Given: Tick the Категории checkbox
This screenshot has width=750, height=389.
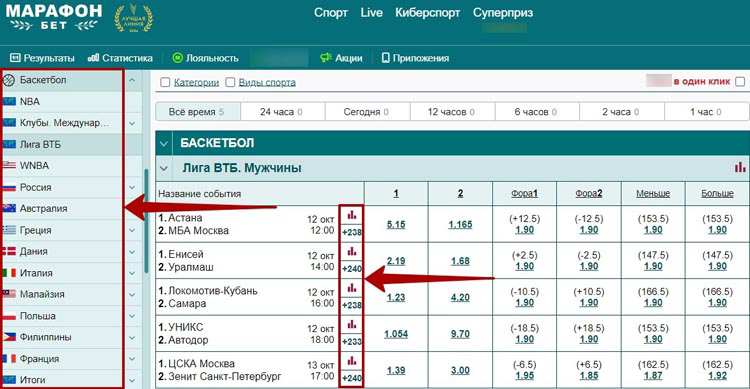Looking at the screenshot, I should pyautogui.click(x=165, y=82).
